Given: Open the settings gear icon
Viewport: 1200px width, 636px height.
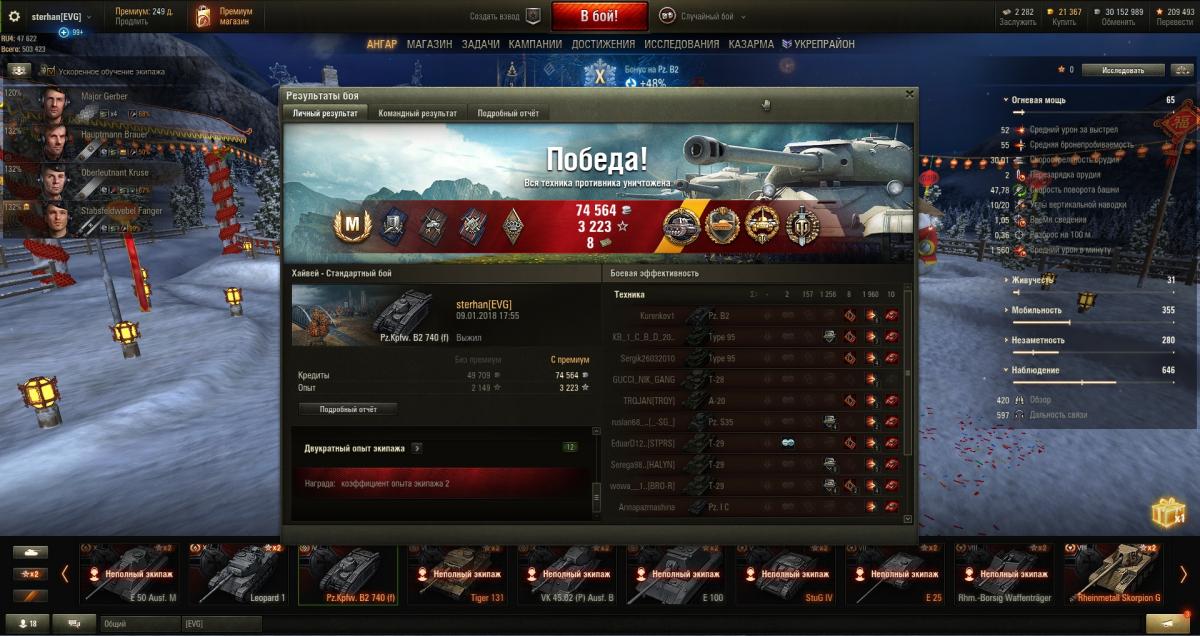Looking at the screenshot, I should pos(15,17).
